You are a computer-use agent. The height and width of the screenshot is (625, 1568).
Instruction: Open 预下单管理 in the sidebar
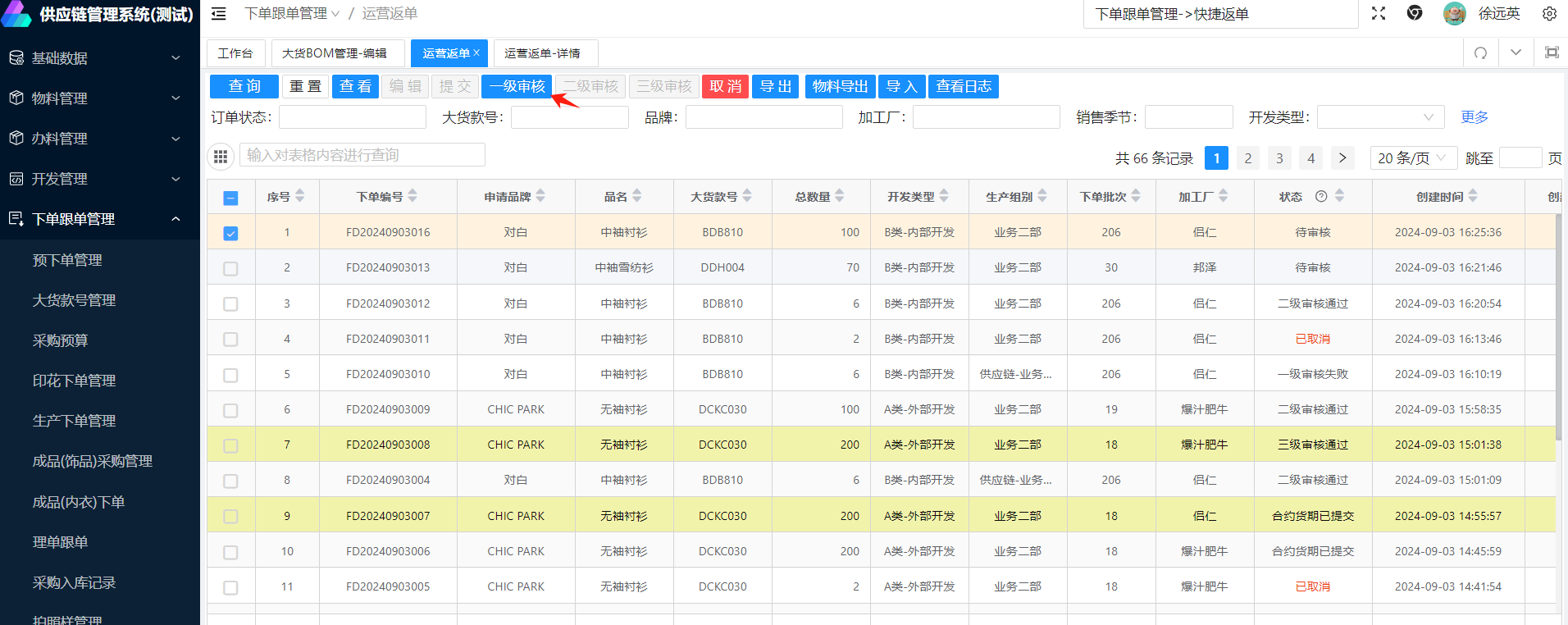click(67, 260)
